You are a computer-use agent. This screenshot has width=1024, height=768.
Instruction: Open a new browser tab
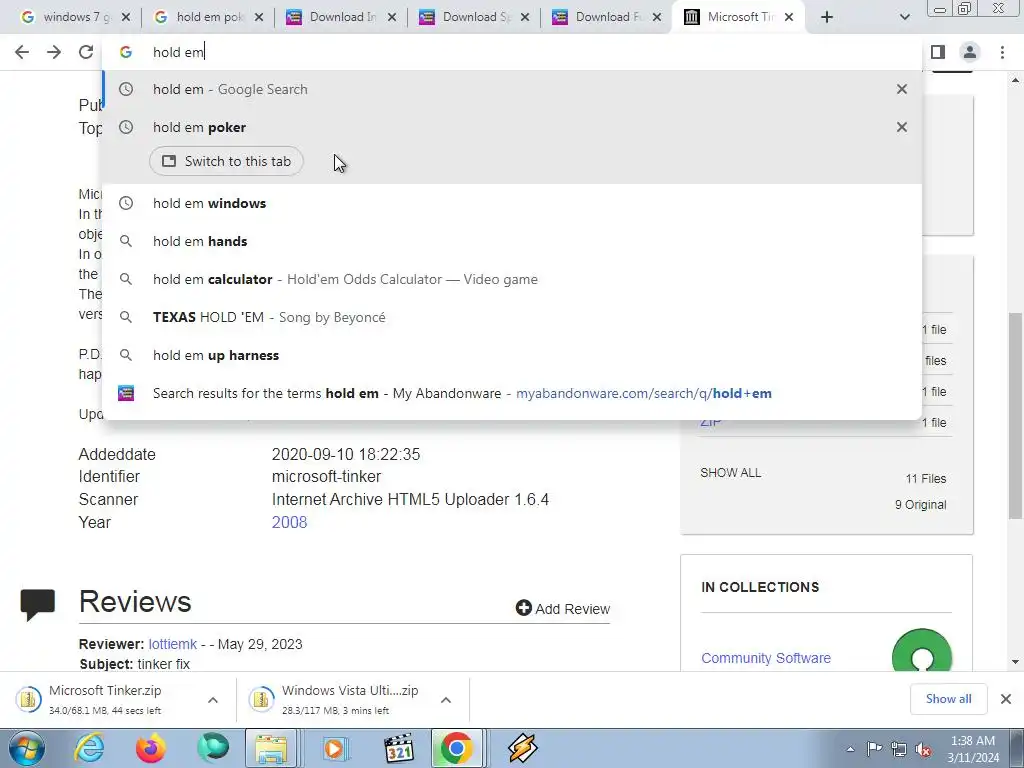coord(827,17)
